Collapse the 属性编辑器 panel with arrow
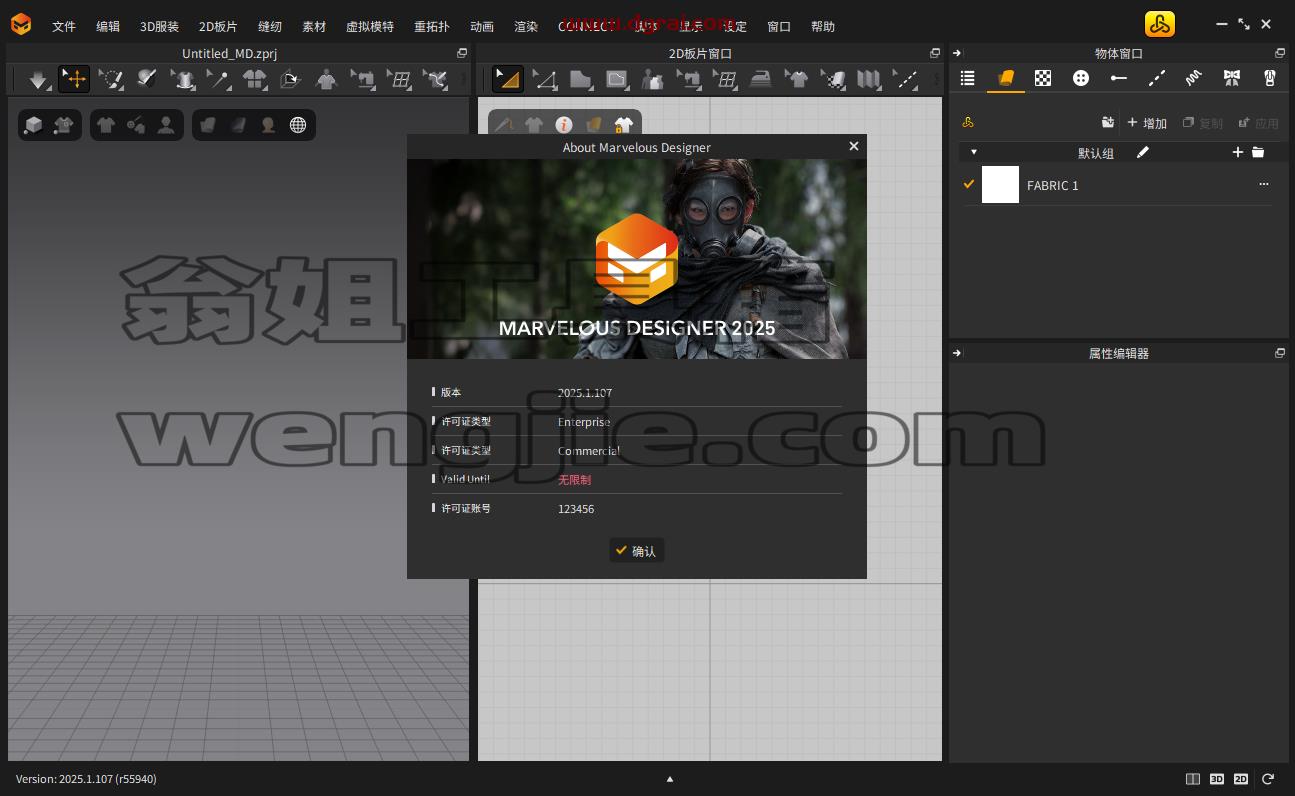Image resolution: width=1295 pixels, height=796 pixels. point(957,353)
